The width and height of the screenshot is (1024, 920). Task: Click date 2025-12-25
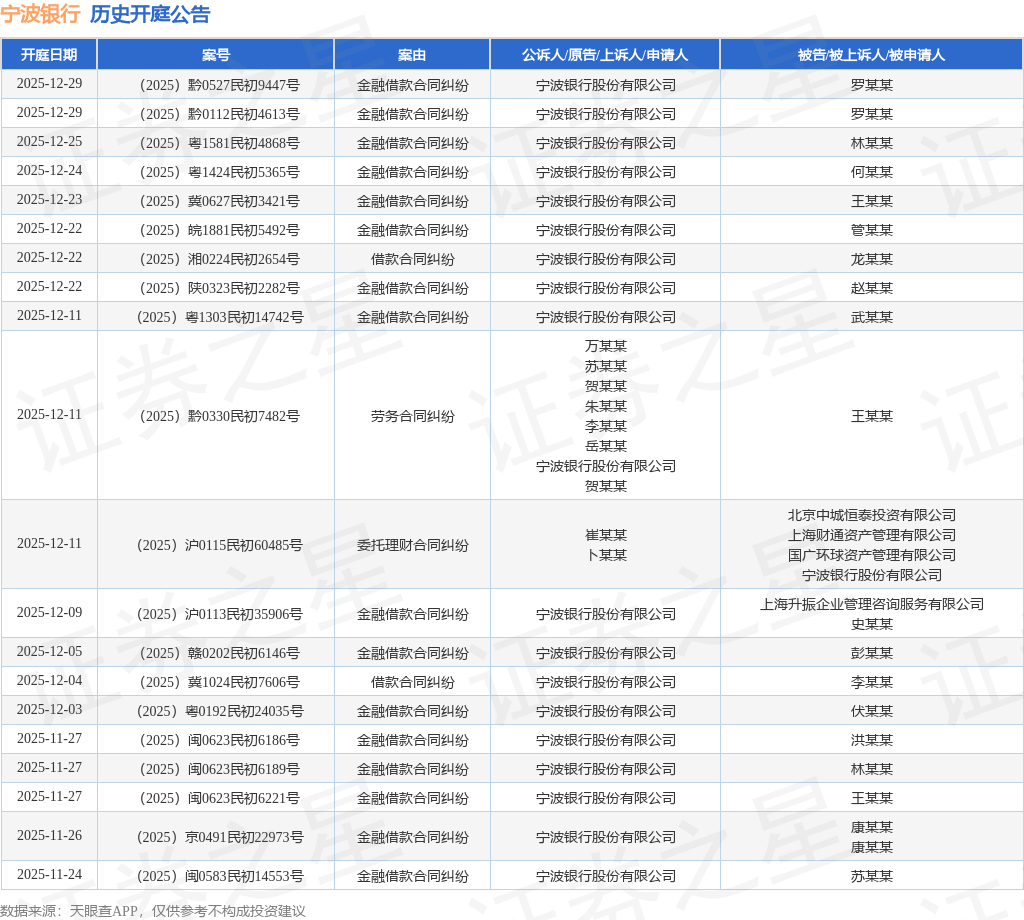tap(49, 142)
